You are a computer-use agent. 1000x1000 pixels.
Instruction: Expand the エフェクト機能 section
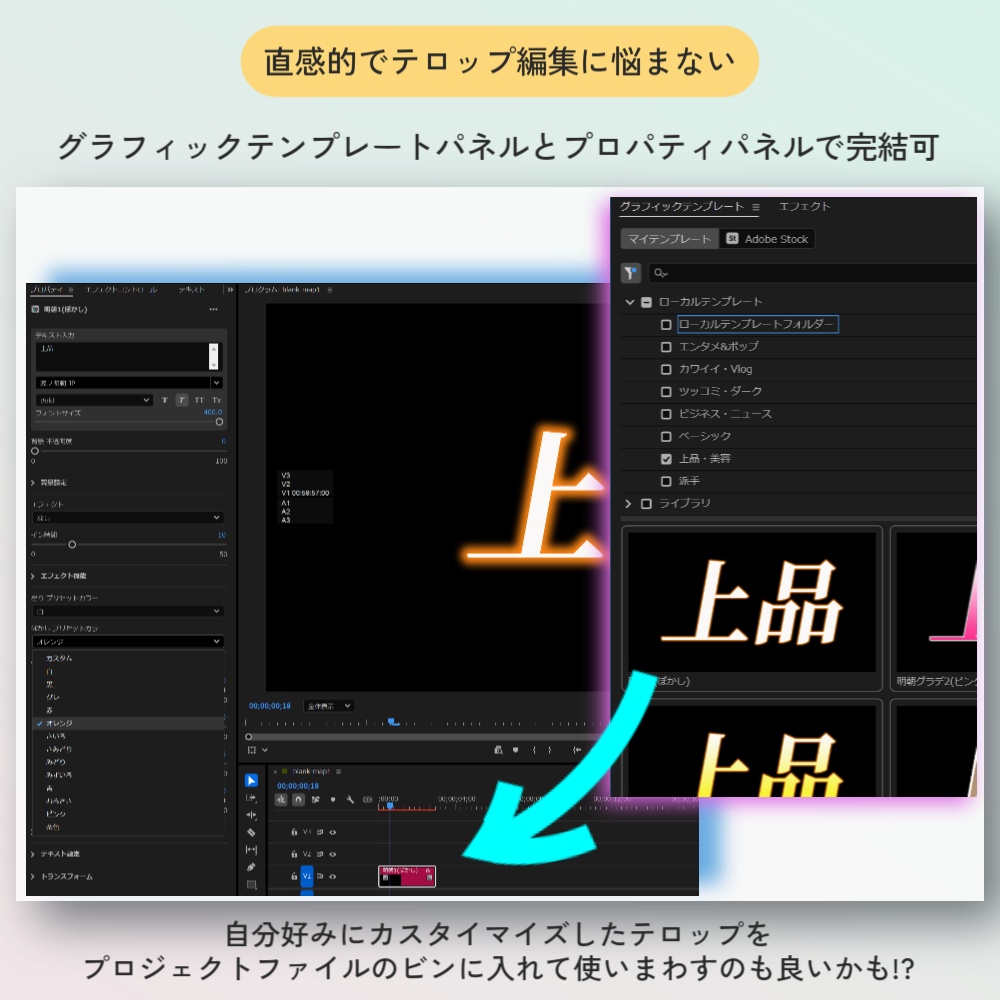(33, 576)
